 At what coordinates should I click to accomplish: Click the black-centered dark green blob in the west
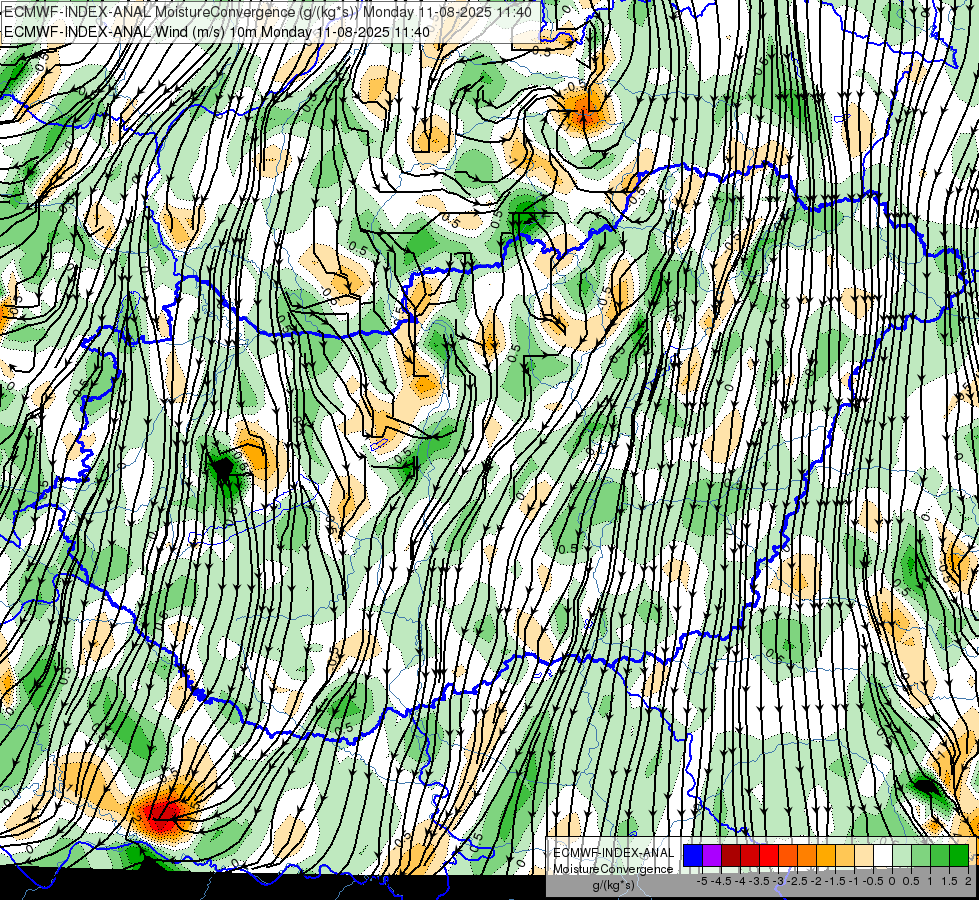[x=222, y=467]
